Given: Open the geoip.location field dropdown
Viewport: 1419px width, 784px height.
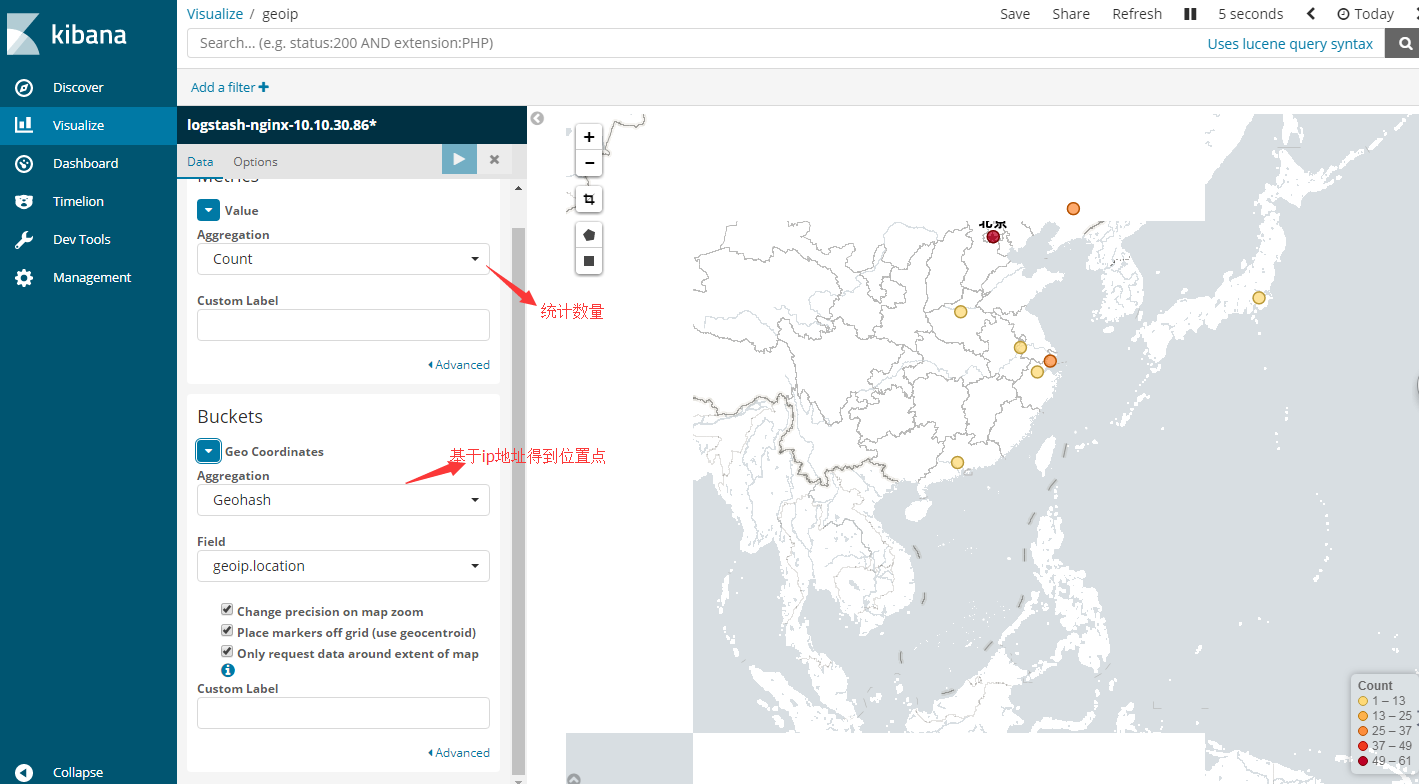Looking at the screenshot, I should pos(343,566).
